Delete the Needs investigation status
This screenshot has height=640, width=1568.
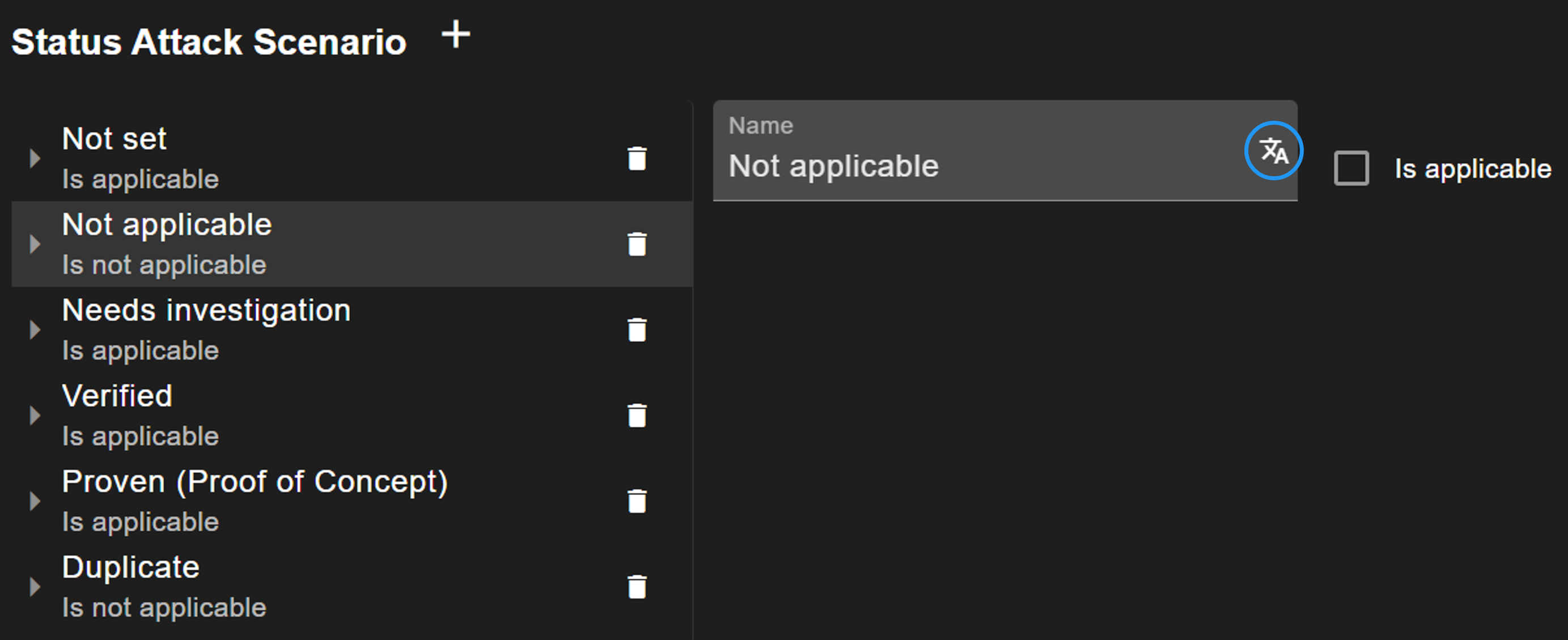click(x=637, y=330)
